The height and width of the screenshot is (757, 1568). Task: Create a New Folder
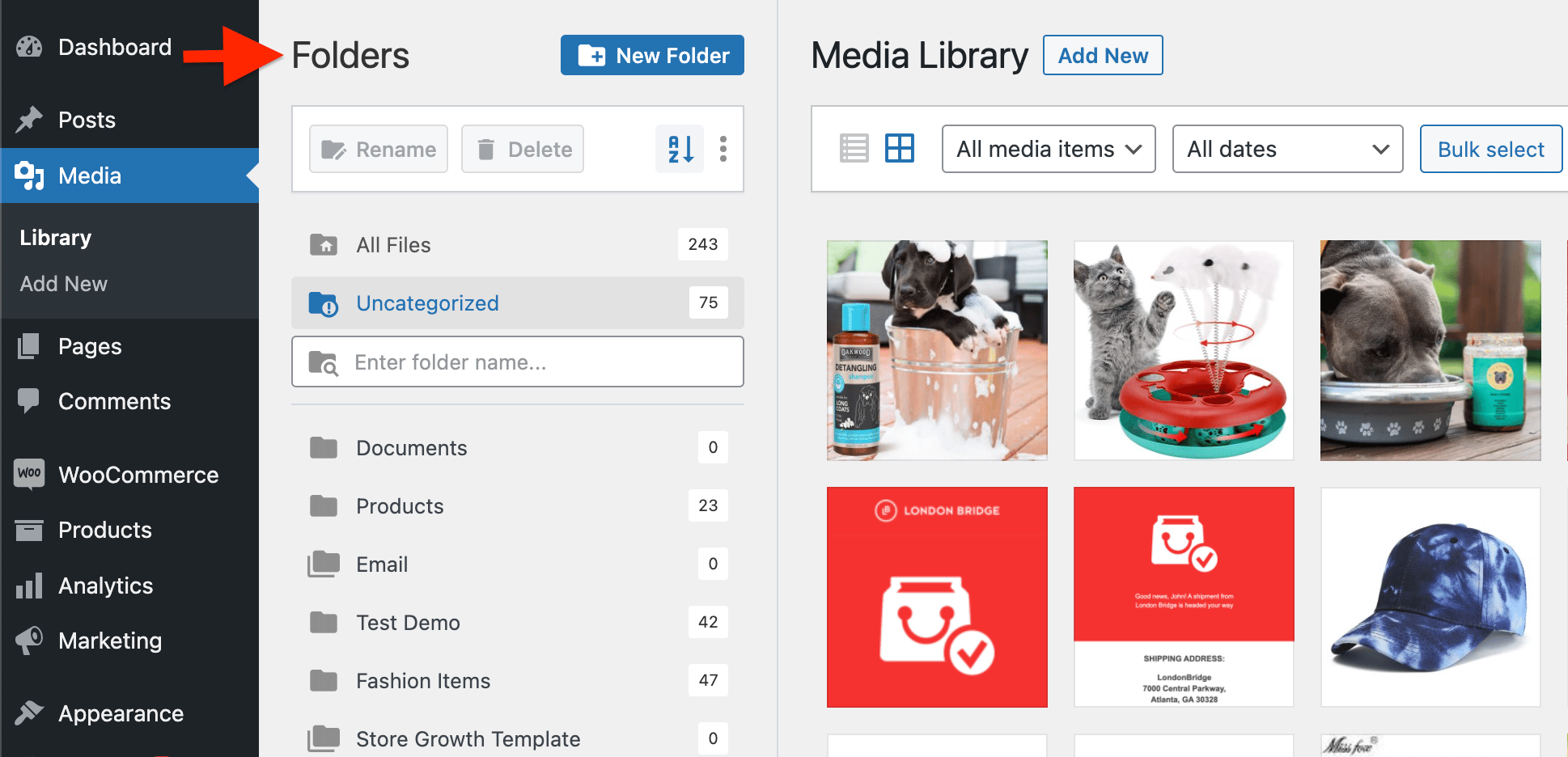click(652, 55)
